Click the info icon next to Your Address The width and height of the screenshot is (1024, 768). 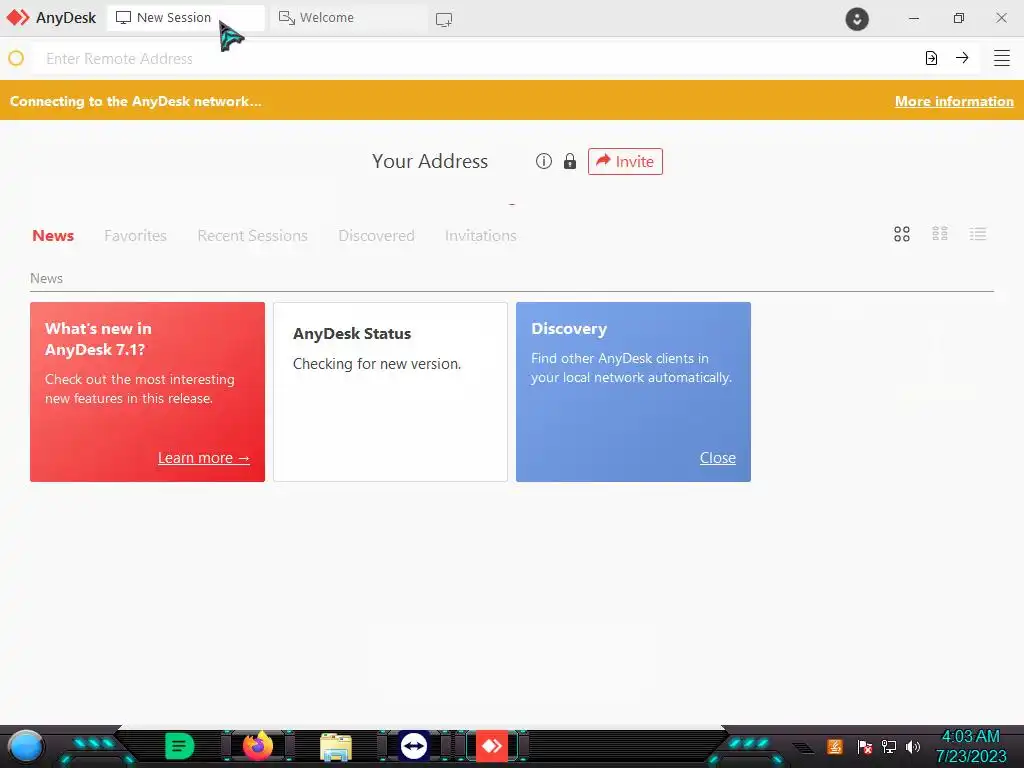543,161
